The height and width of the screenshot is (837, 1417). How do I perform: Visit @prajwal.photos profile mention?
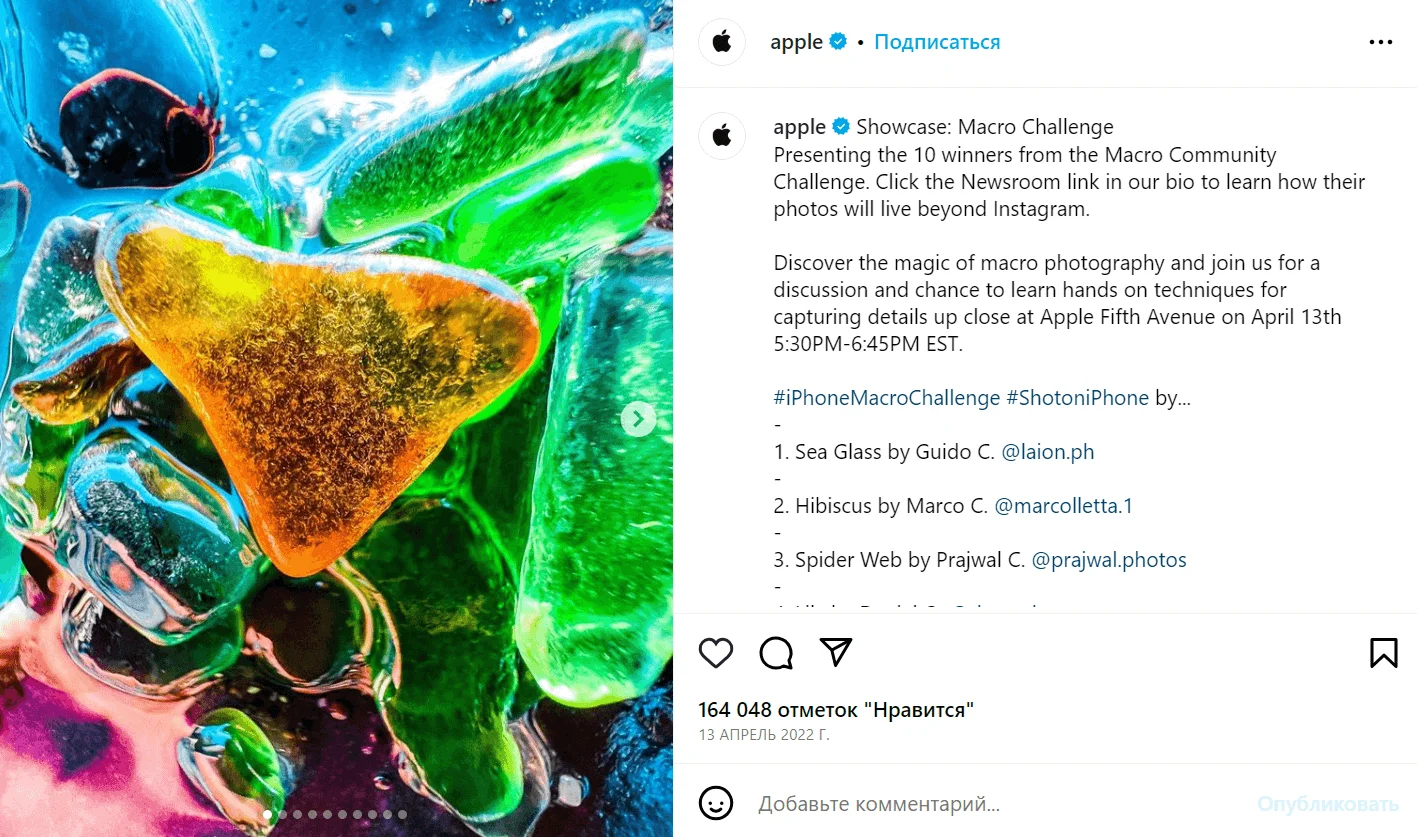[1108, 560]
